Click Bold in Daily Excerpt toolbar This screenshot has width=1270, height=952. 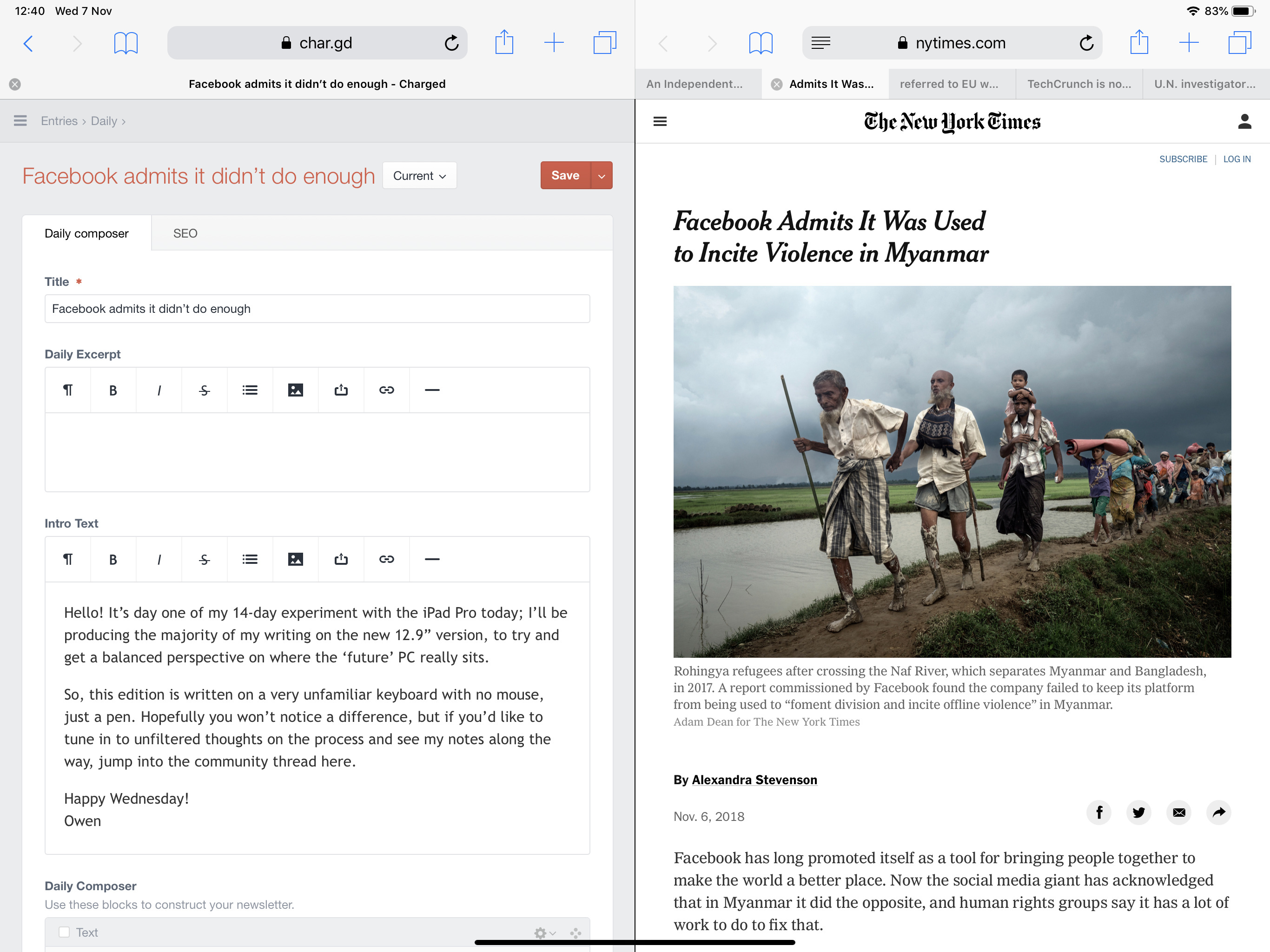click(113, 390)
